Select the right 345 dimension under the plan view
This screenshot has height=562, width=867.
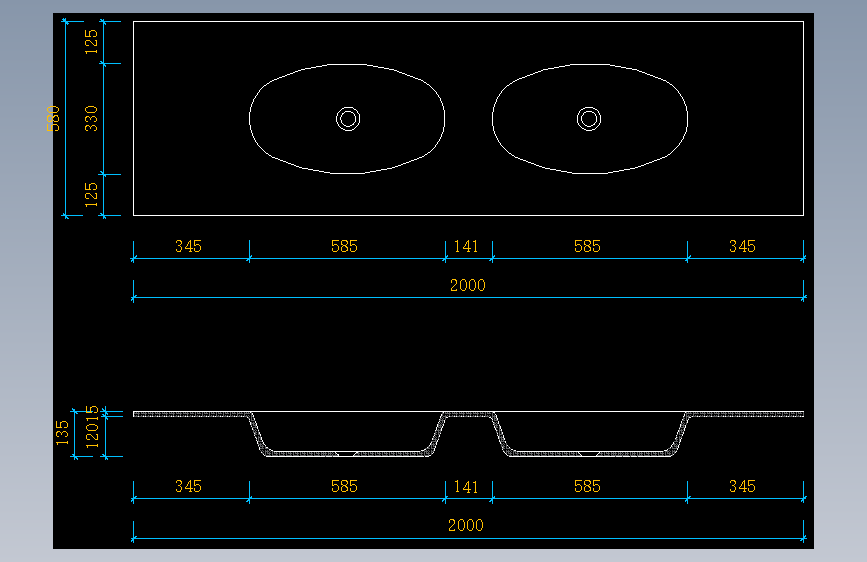(x=742, y=246)
